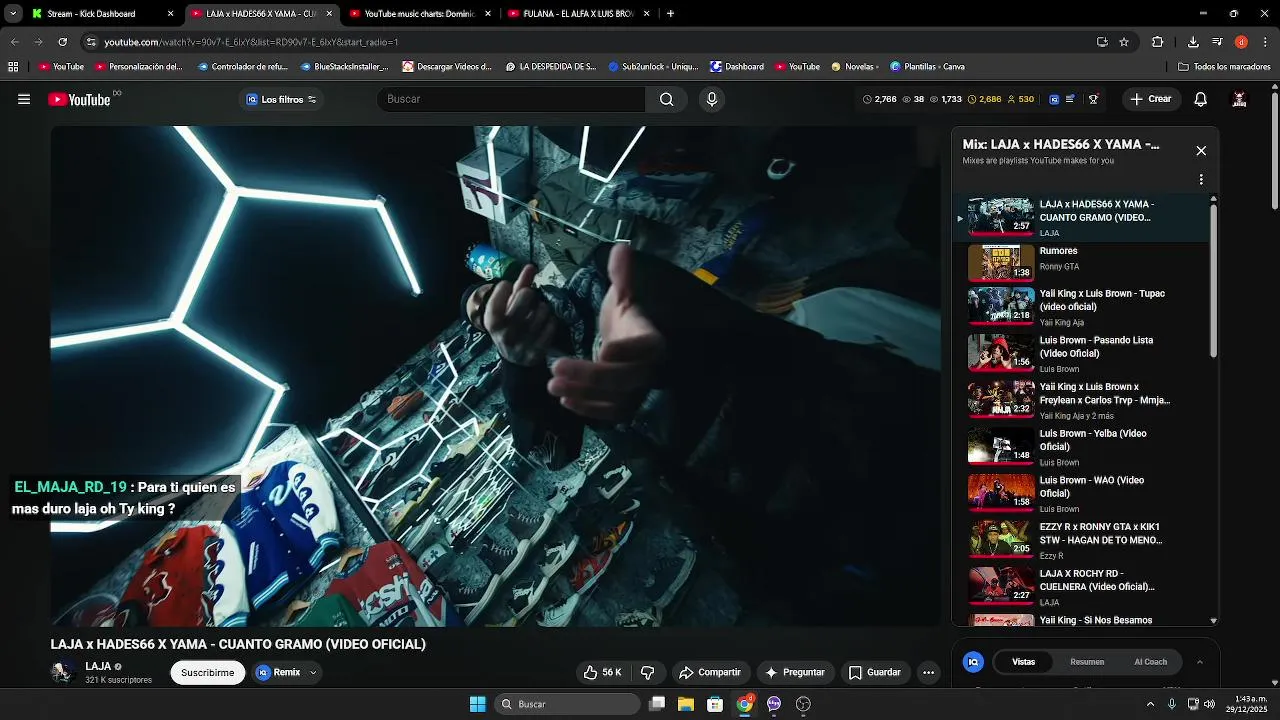Viewport: 1280px width, 720px height.
Task: Click the volume icon in system tray
Action: click(x=1210, y=704)
